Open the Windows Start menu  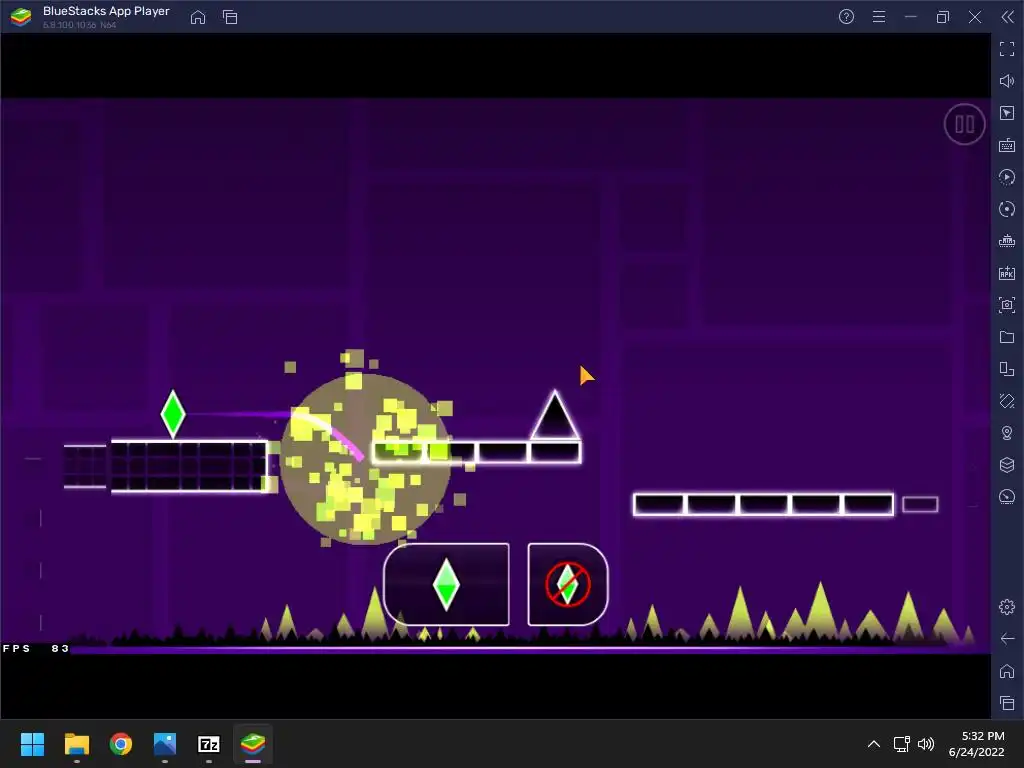[32, 744]
